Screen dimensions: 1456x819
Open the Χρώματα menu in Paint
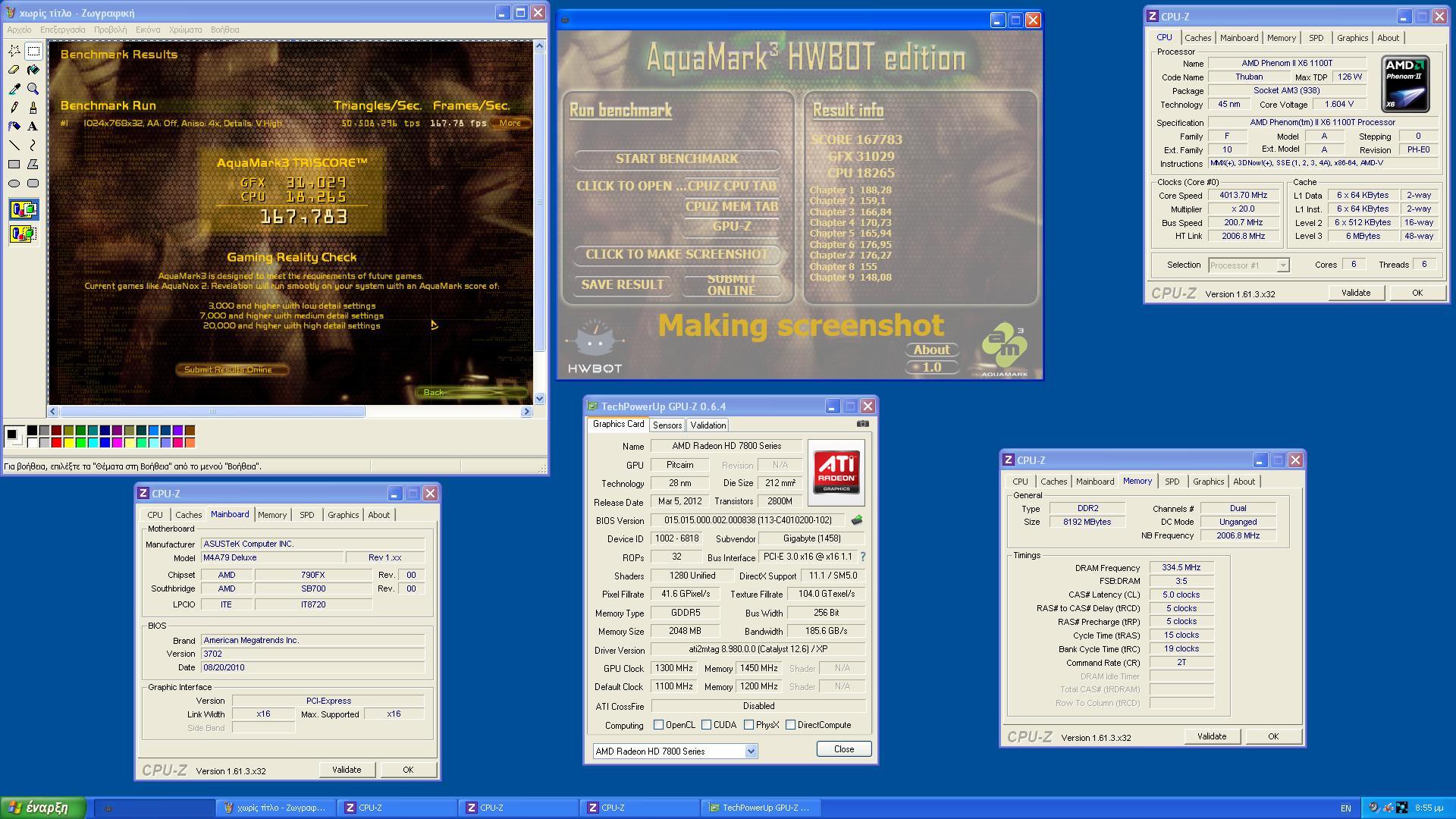click(186, 30)
